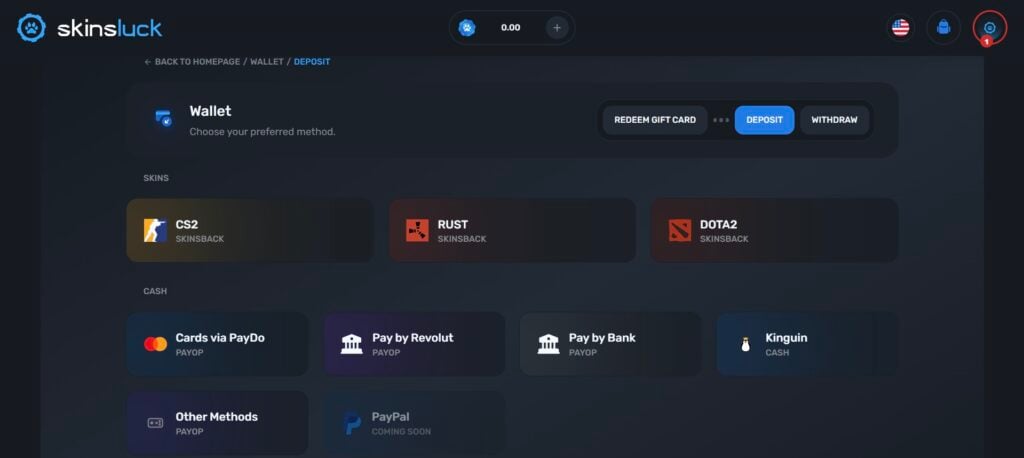Open Redeem Gift Card
Screen dimensions: 1024x458
pyautogui.click(x=655, y=120)
